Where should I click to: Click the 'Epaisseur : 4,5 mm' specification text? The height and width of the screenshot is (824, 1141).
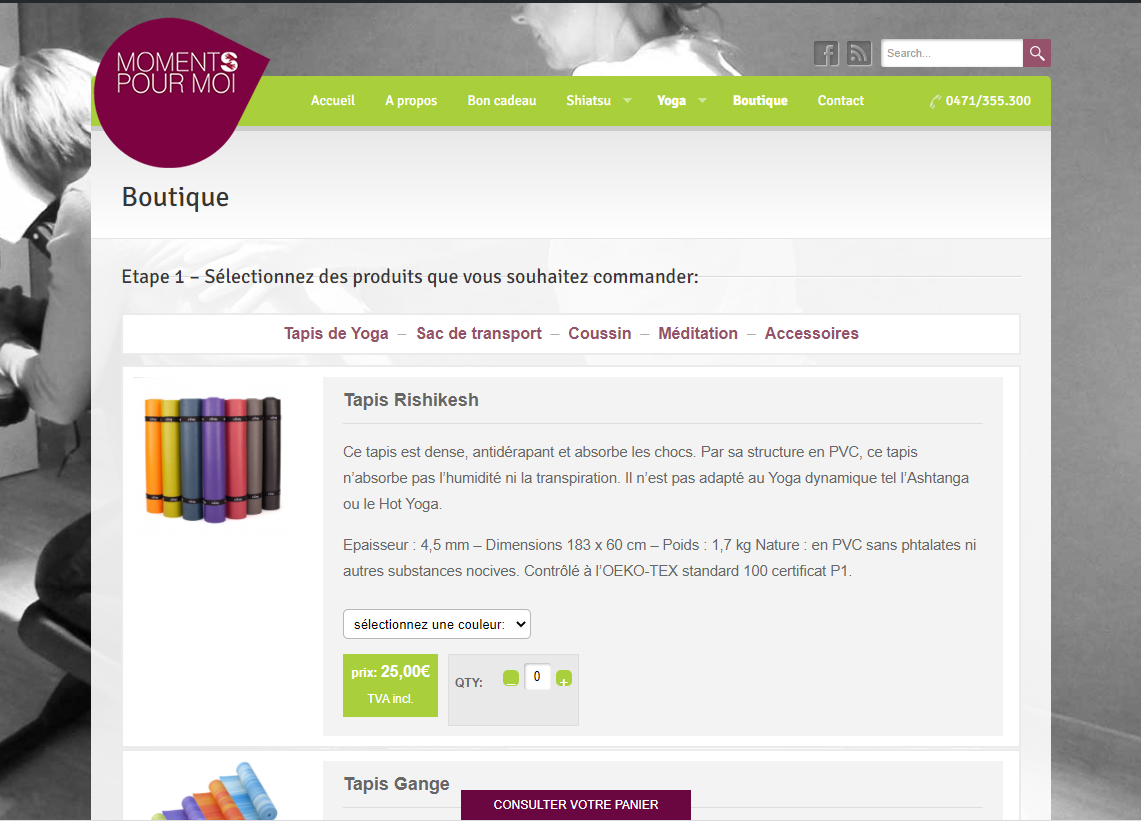[x=659, y=558]
